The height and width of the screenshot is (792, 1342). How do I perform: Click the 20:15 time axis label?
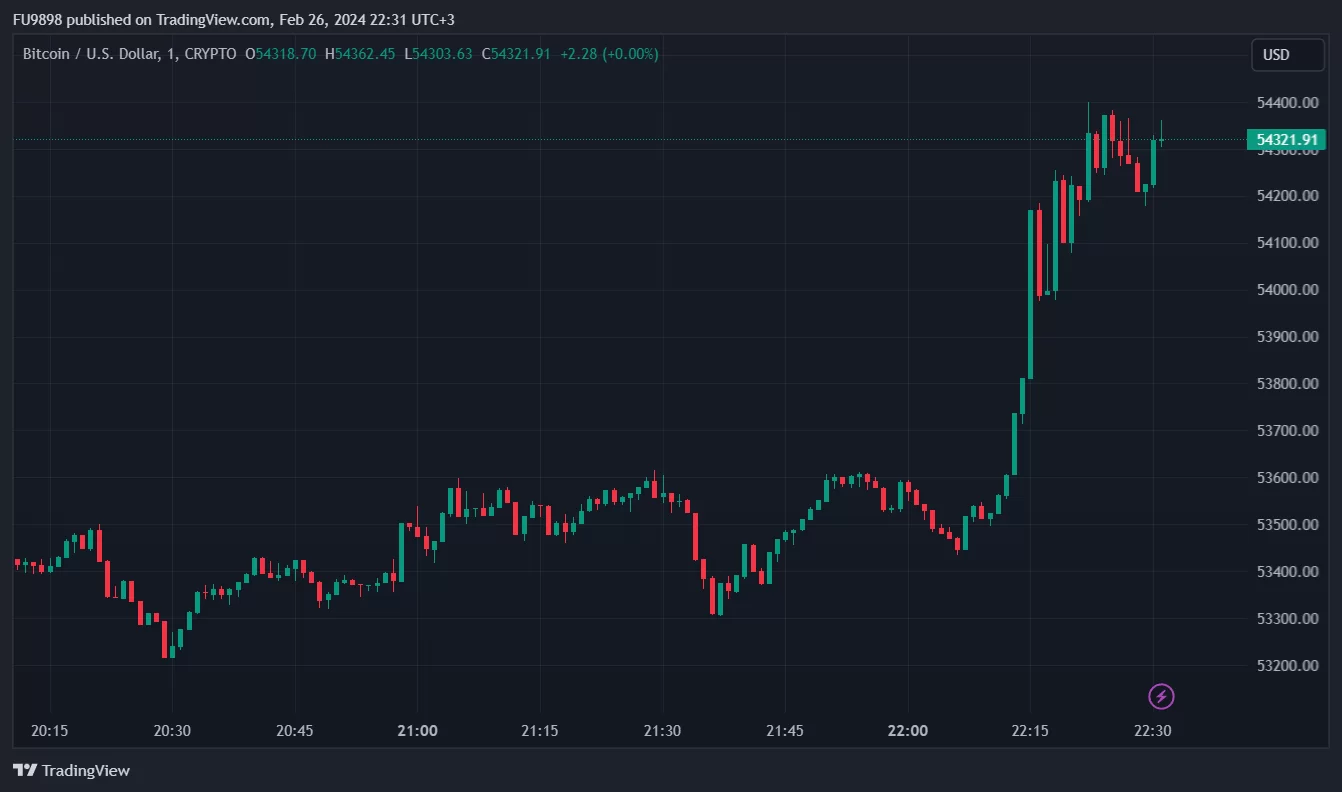pos(49,731)
